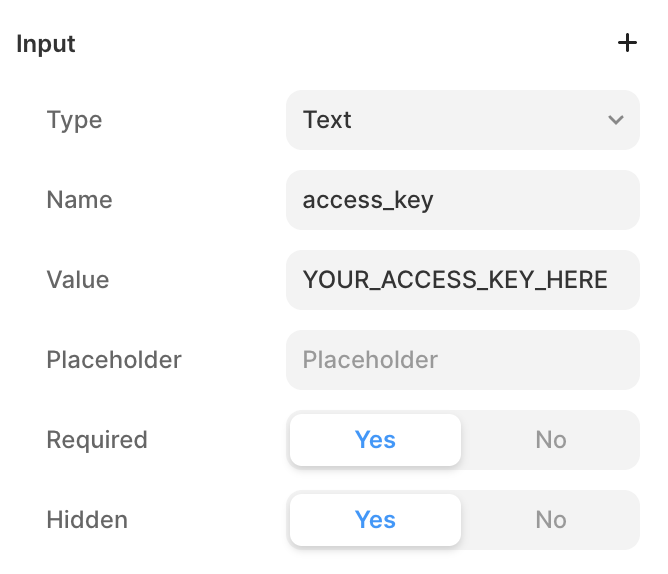Click into the empty Placeholder input

point(463,360)
